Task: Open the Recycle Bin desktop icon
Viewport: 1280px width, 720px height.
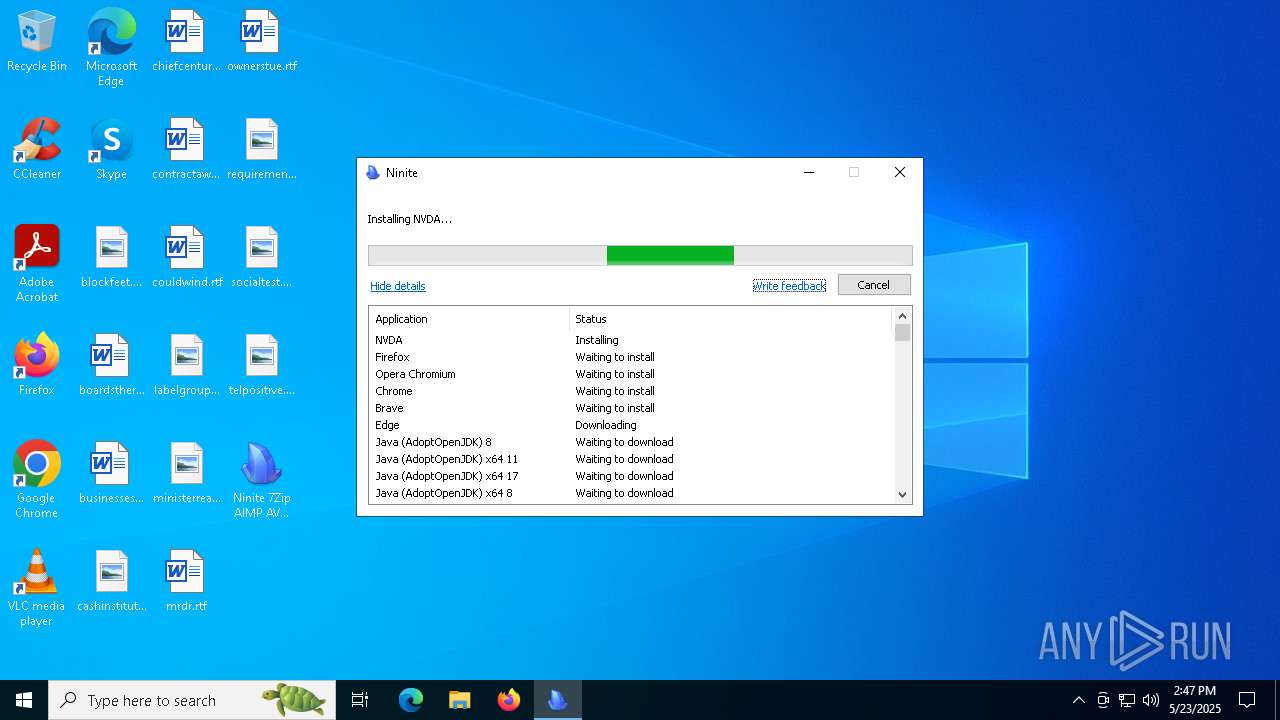Action: click(x=37, y=42)
